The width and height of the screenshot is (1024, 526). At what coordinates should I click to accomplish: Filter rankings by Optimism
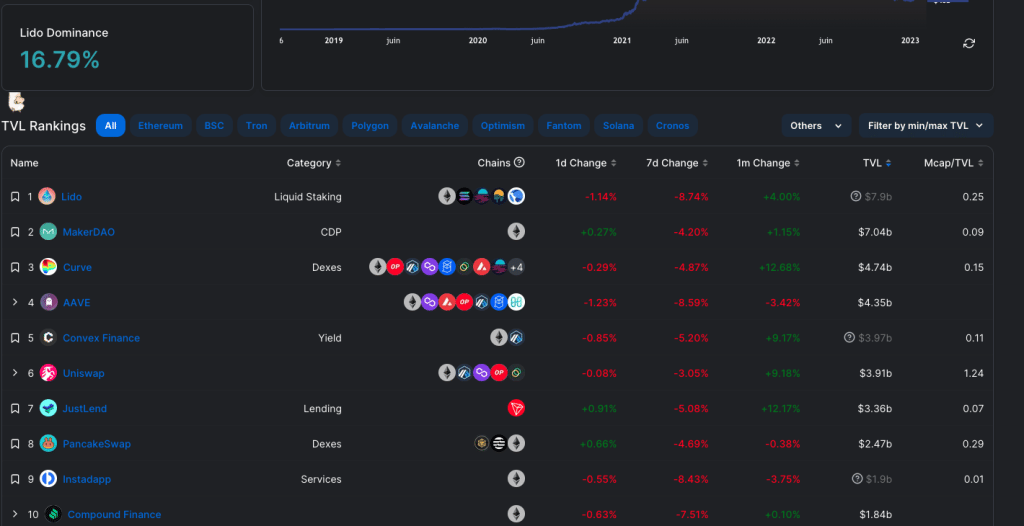pos(503,125)
